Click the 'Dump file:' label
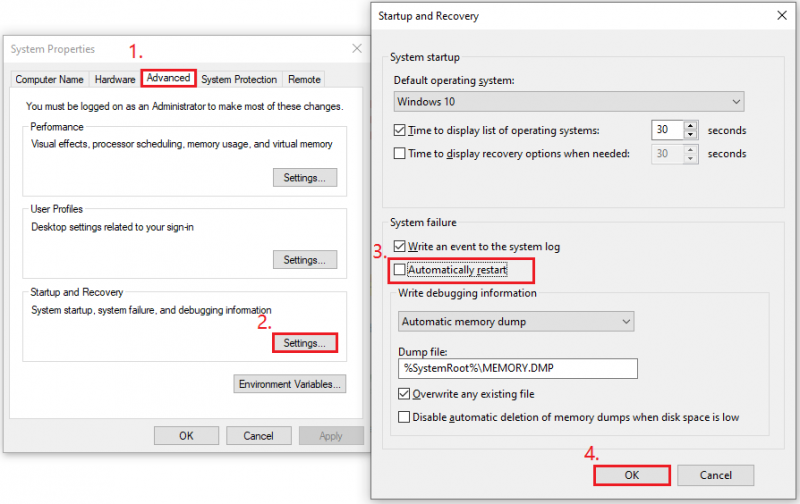800x504 pixels. coord(422,352)
